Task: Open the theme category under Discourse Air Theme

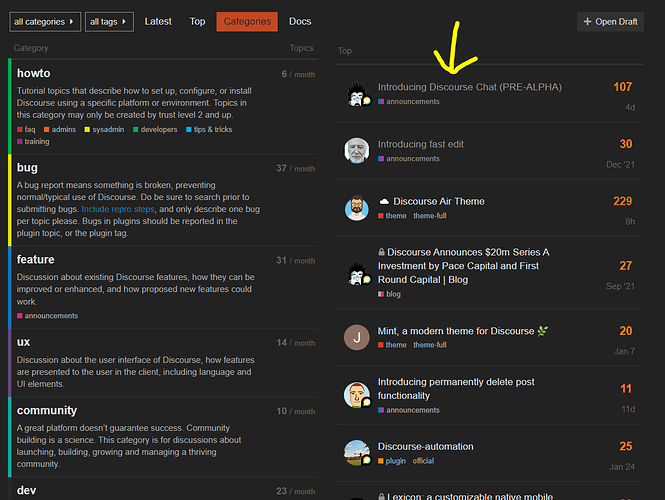Action: pyautogui.click(x=392, y=216)
